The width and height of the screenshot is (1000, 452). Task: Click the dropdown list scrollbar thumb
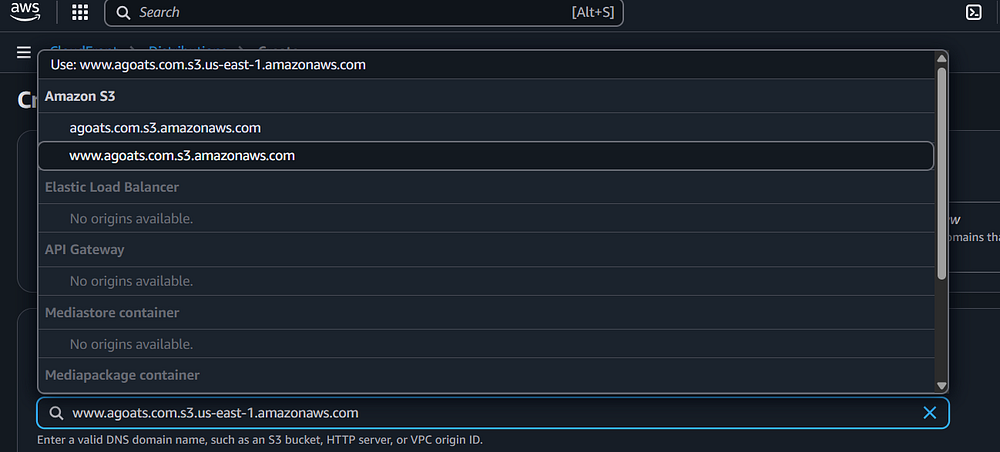click(x=941, y=170)
